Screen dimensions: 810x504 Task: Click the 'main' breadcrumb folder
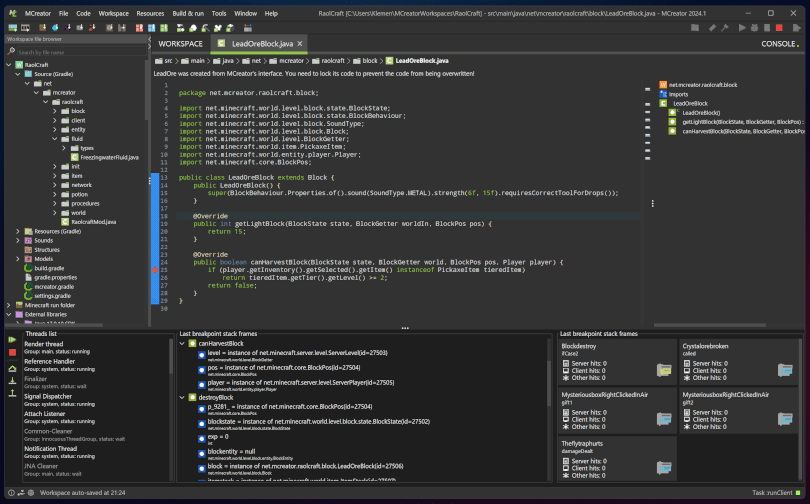(x=192, y=61)
